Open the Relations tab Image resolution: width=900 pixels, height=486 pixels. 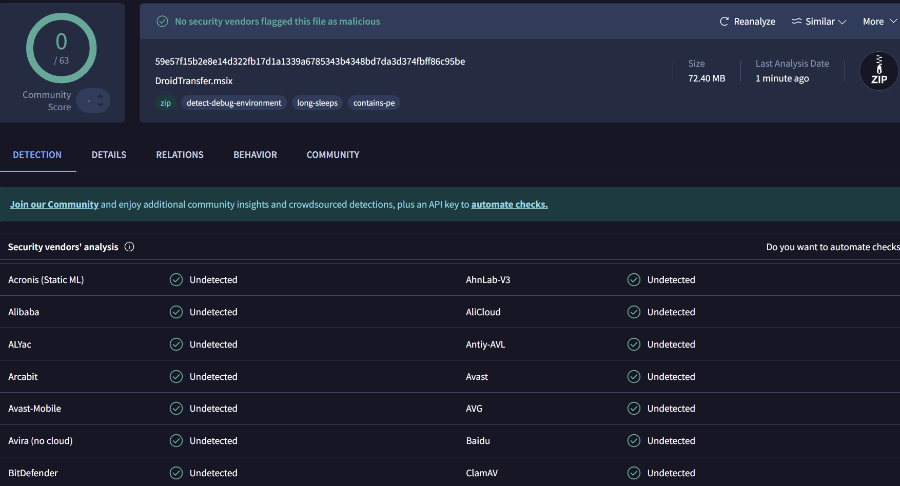(x=180, y=155)
